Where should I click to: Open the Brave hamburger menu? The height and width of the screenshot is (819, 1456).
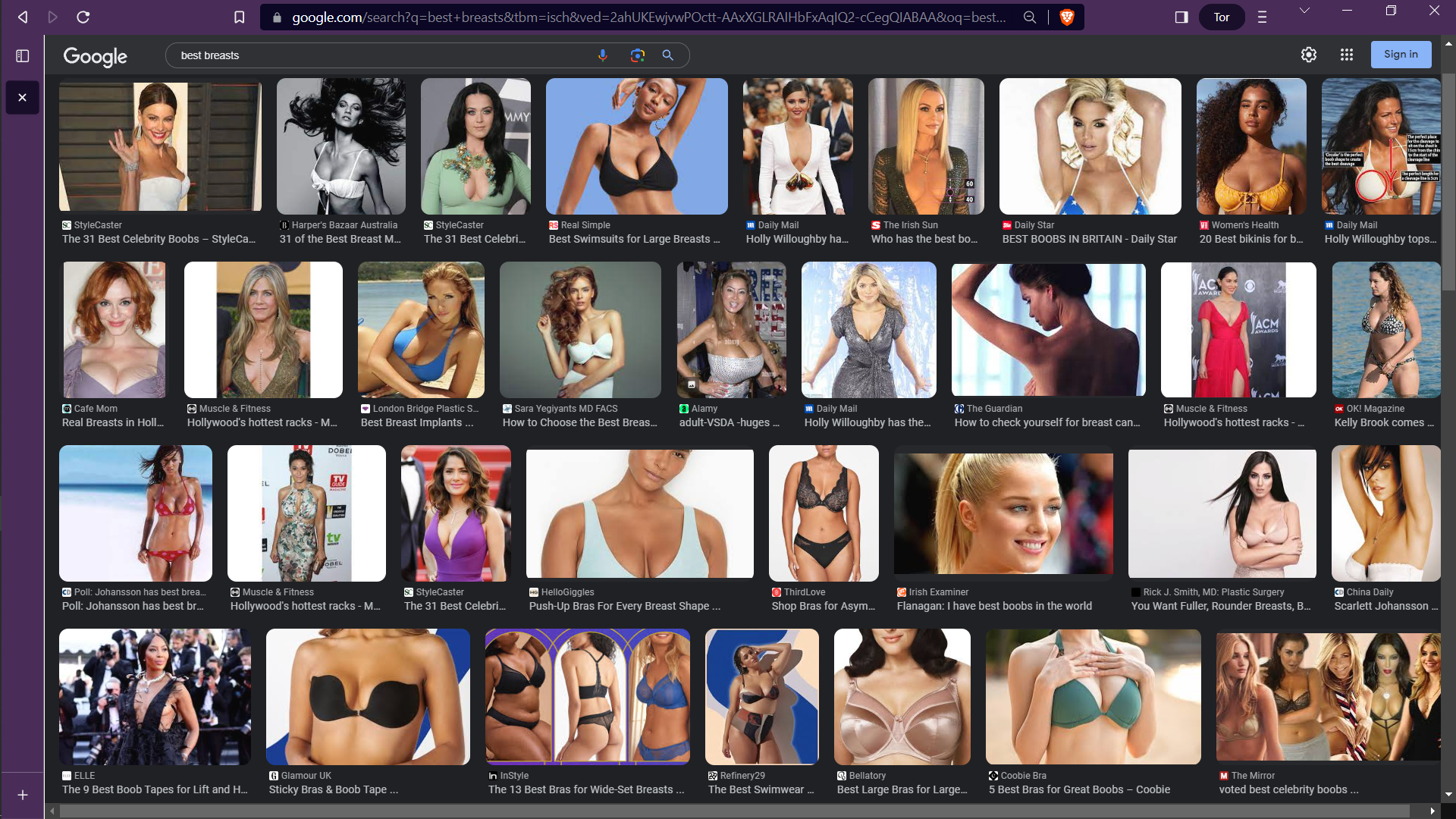coord(1263,17)
